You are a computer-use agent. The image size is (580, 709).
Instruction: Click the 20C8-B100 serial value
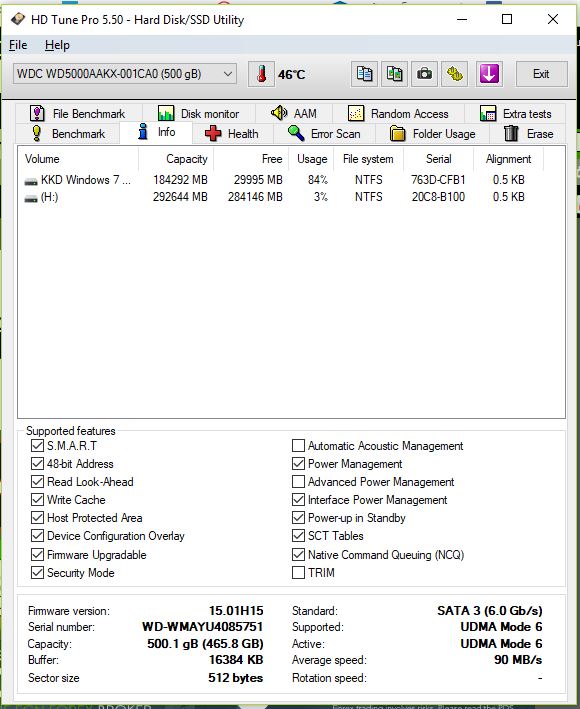438,197
